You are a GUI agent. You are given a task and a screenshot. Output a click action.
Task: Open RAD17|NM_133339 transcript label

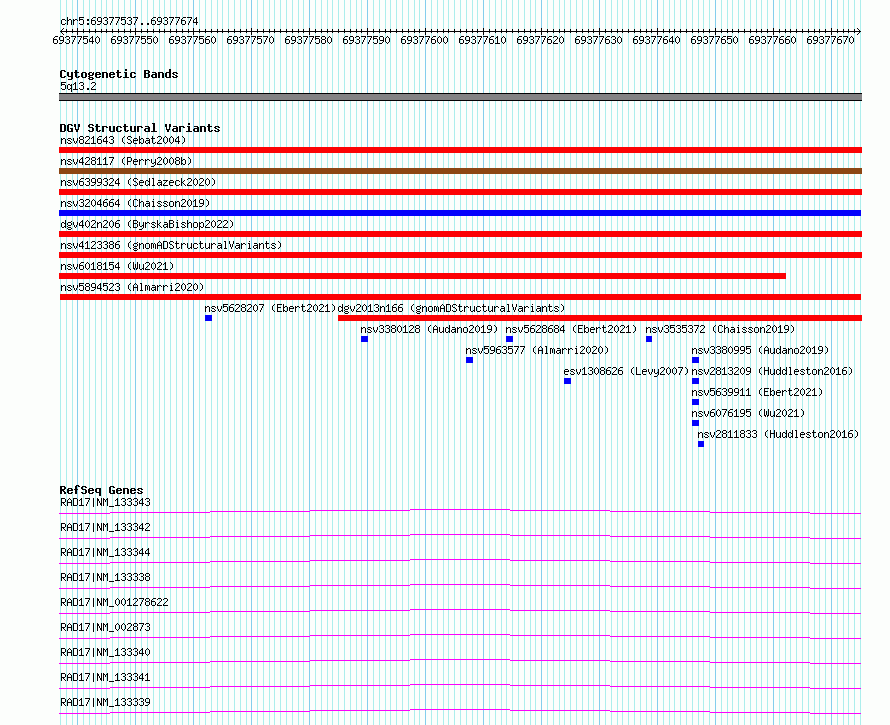pos(106,702)
